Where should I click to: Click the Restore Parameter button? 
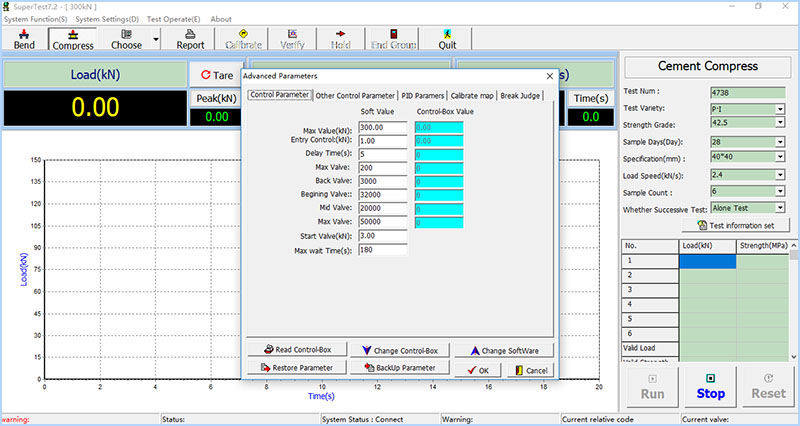[297, 368]
